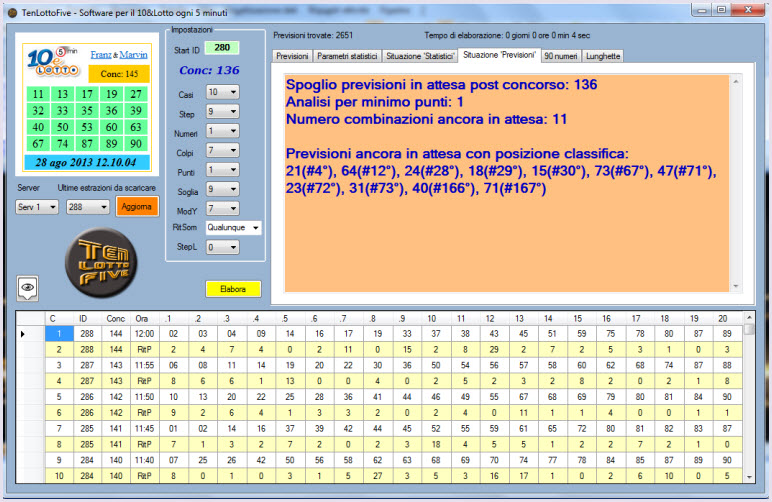Click the date 28 ago 2013 12.10.04

tap(87, 162)
